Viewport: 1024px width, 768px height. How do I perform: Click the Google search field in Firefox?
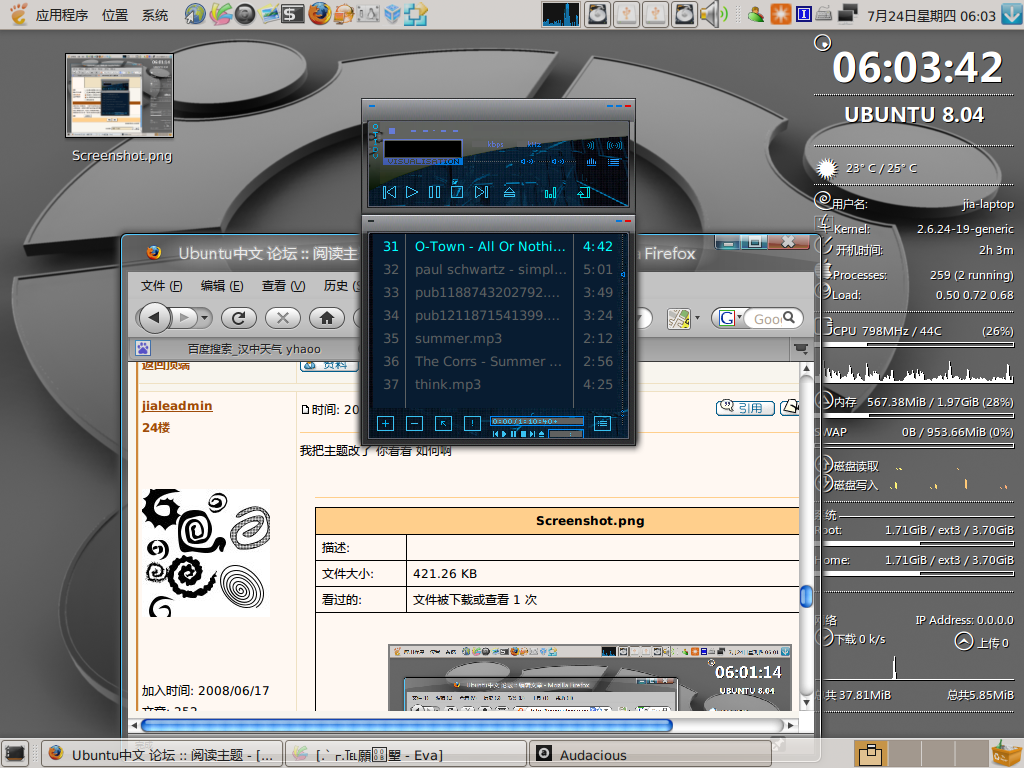click(x=767, y=319)
